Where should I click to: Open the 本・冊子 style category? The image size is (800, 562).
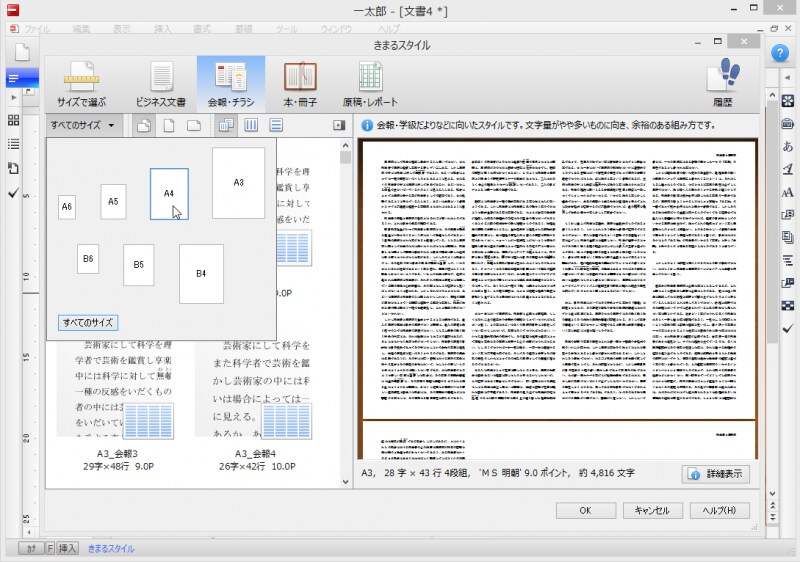point(300,84)
